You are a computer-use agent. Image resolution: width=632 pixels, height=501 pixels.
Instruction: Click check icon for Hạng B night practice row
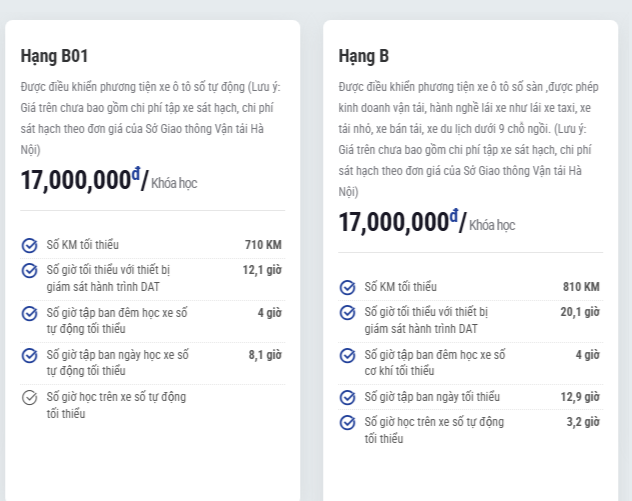click(347, 355)
